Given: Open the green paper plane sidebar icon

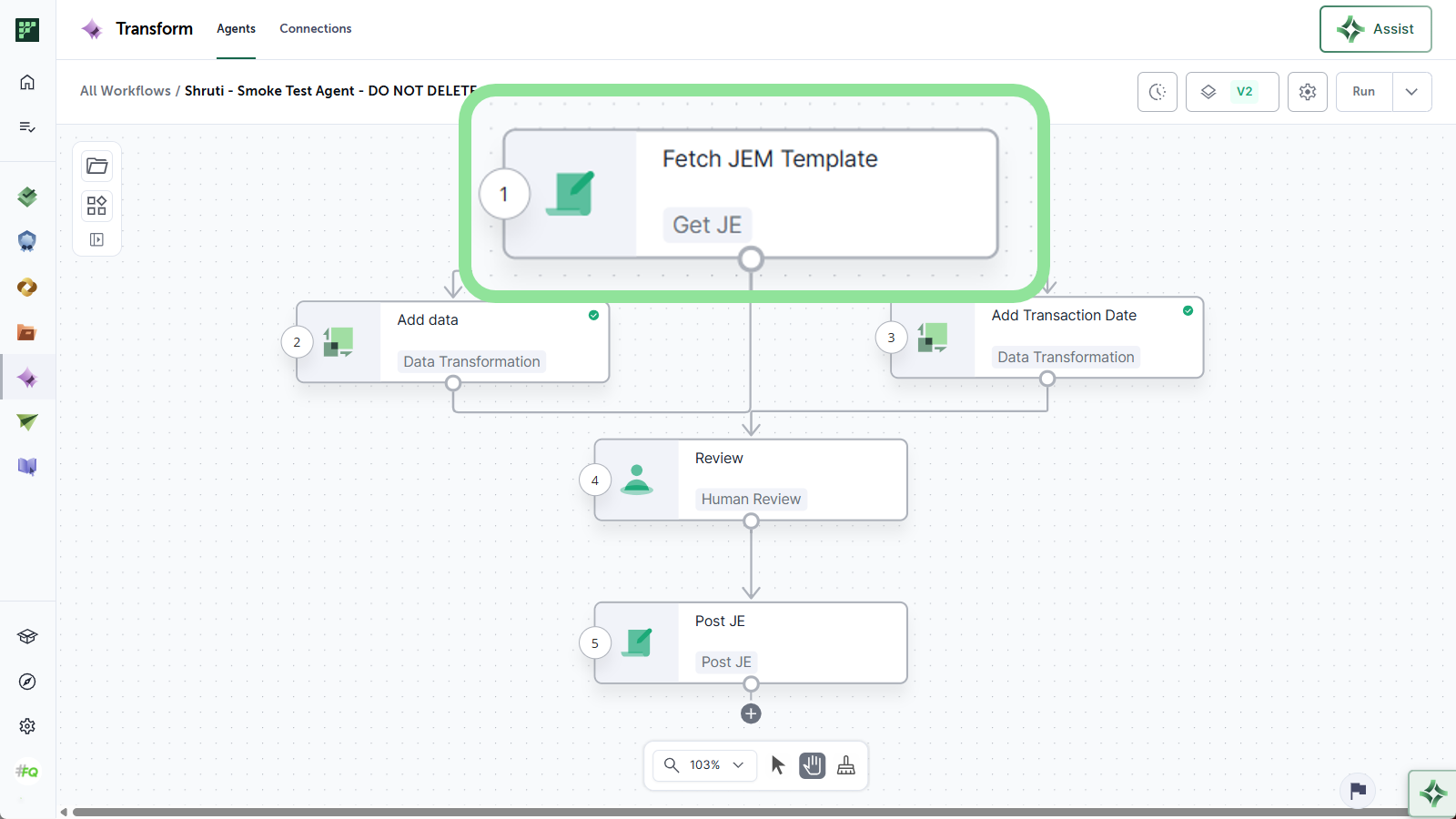Looking at the screenshot, I should coord(27,421).
